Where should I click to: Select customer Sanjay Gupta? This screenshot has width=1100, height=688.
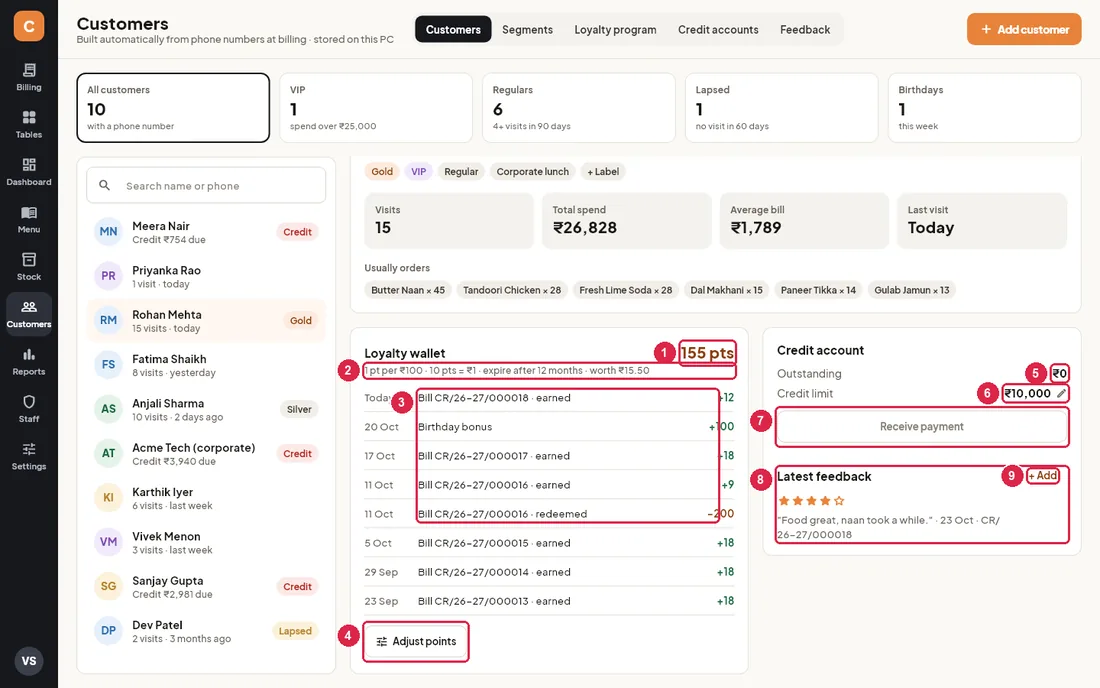(206, 586)
